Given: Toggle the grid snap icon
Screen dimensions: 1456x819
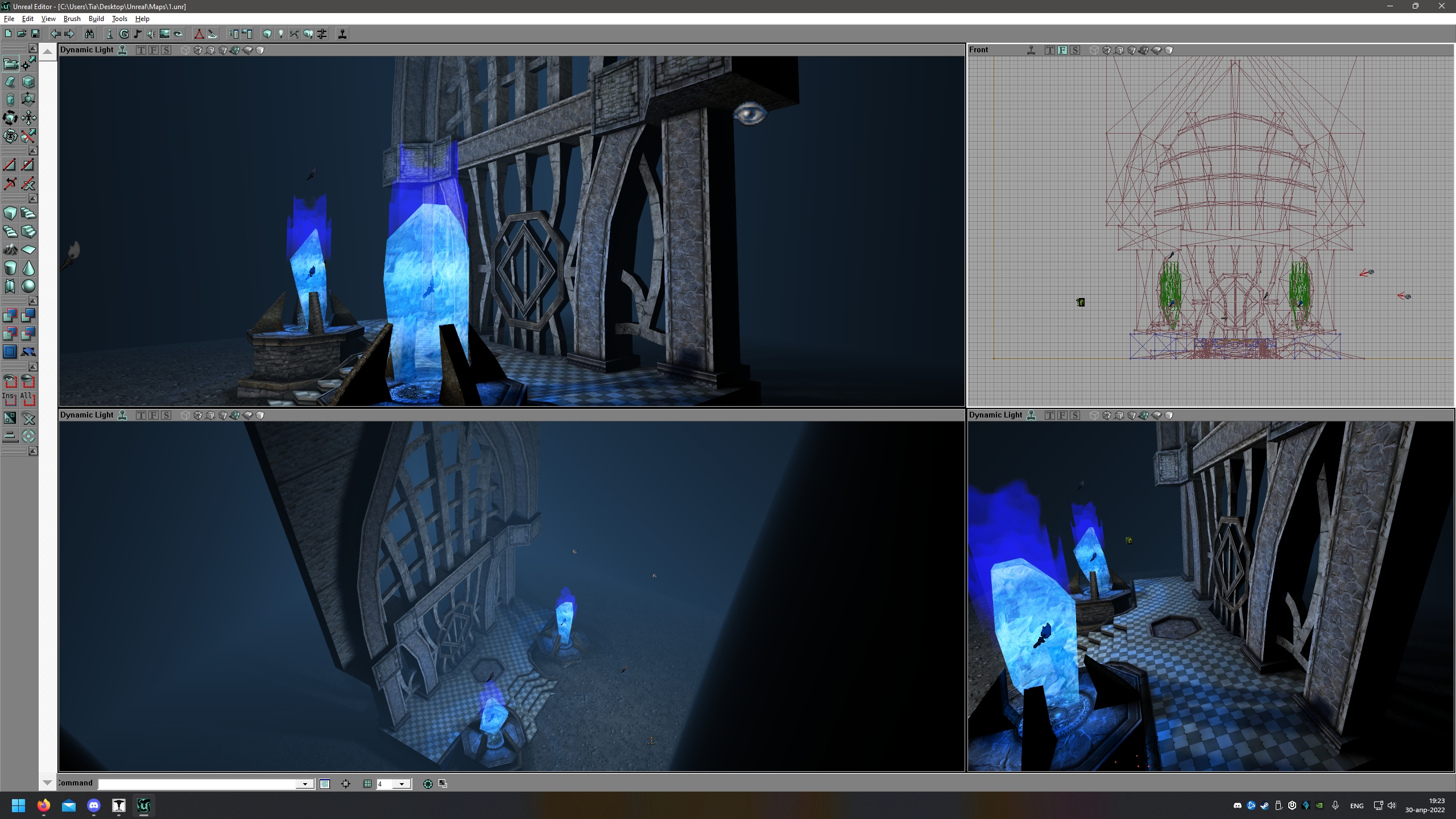Looking at the screenshot, I should pyautogui.click(x=367, y=784).
